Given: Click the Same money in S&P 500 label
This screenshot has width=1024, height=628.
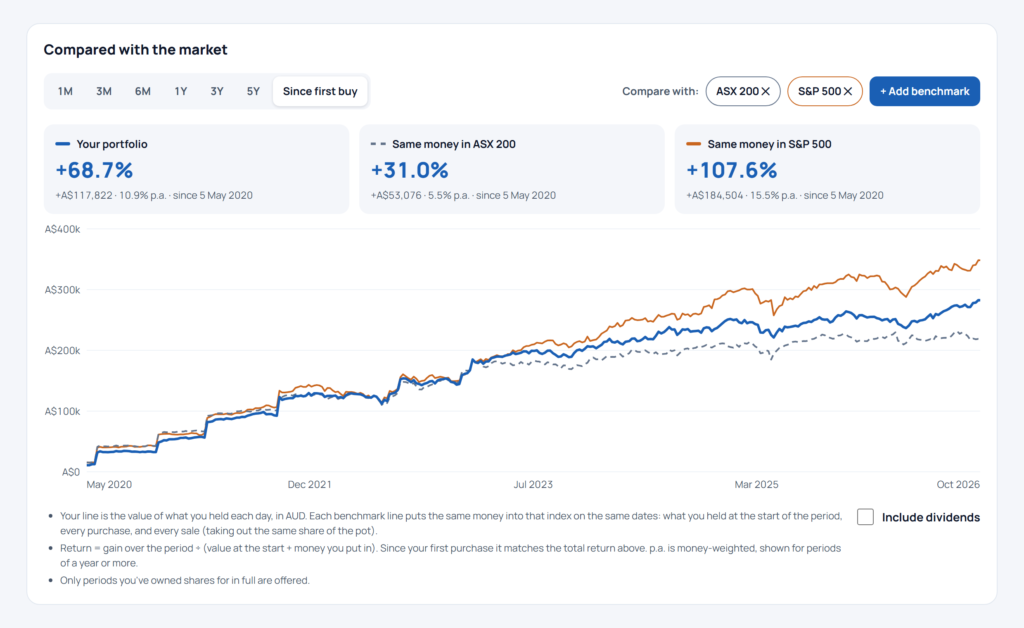Looking at the screenshot, I should coord(769,144).
